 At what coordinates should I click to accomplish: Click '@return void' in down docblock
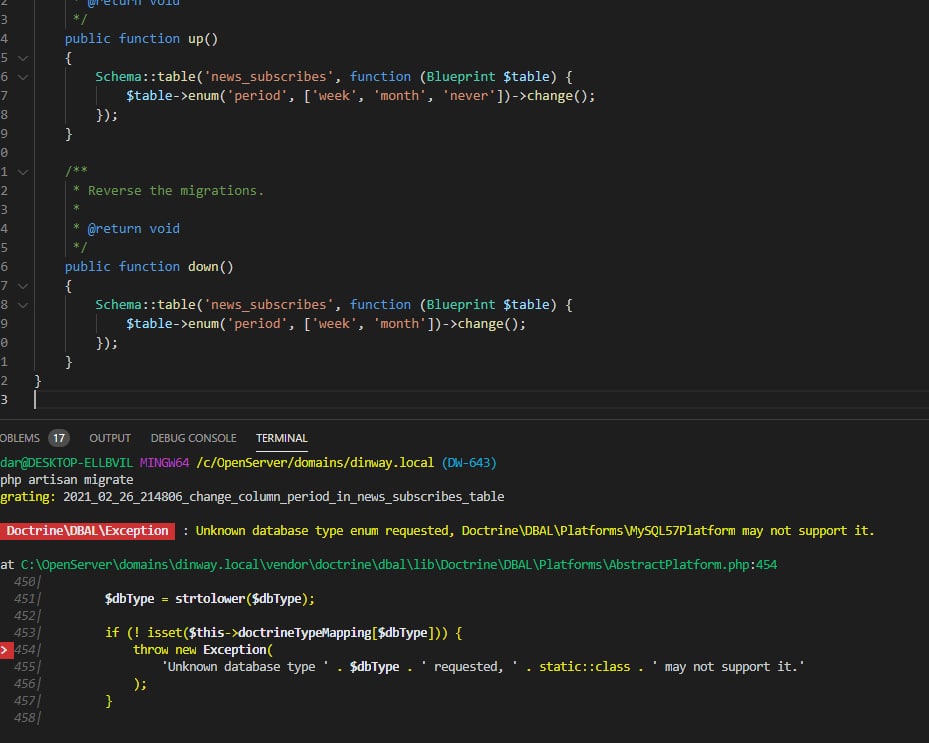[133, 229]
